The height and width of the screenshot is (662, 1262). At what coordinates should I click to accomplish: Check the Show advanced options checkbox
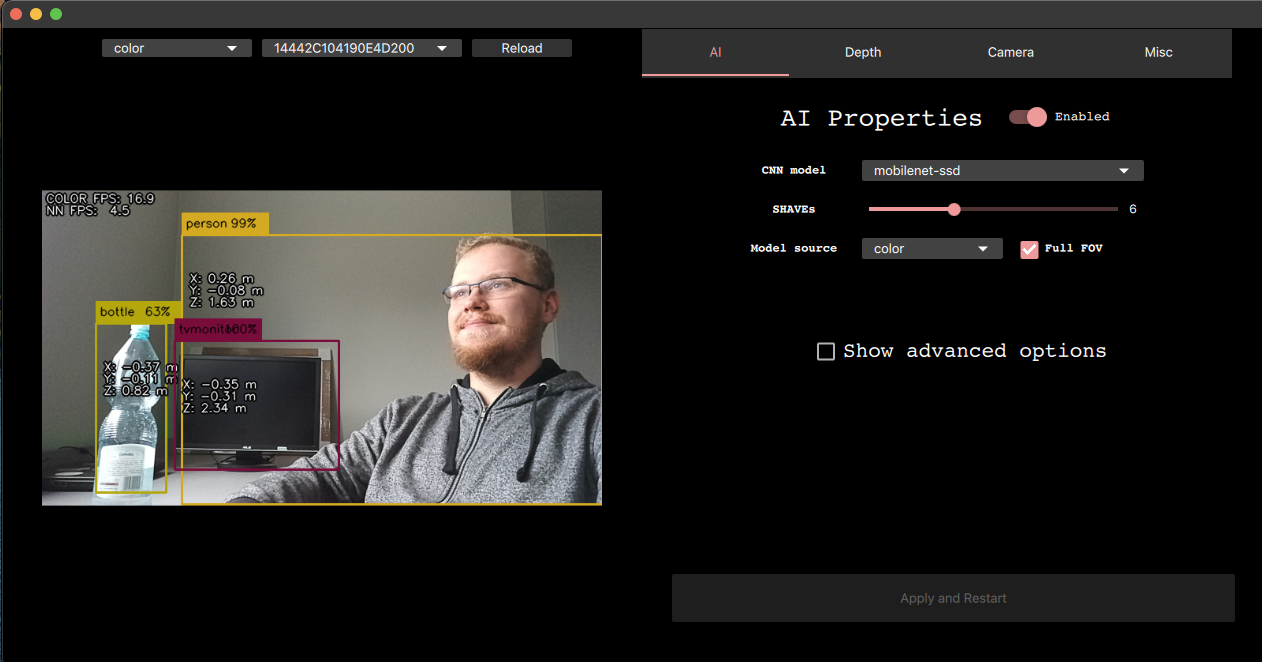tap(826, 351)
